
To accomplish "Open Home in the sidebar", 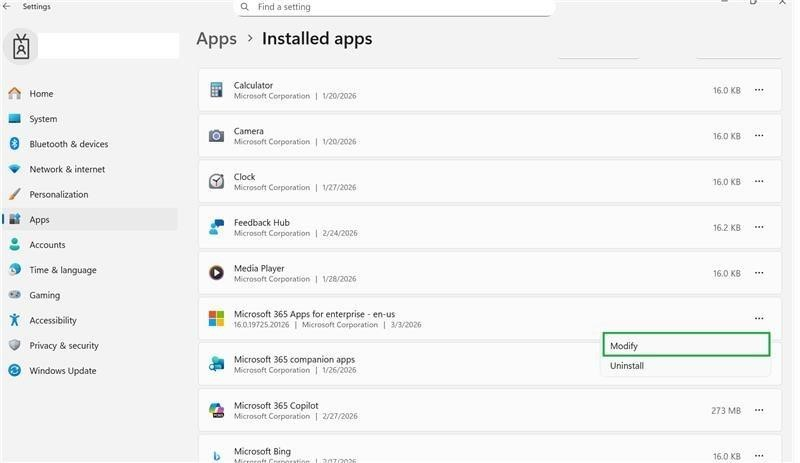I will 90,93.
